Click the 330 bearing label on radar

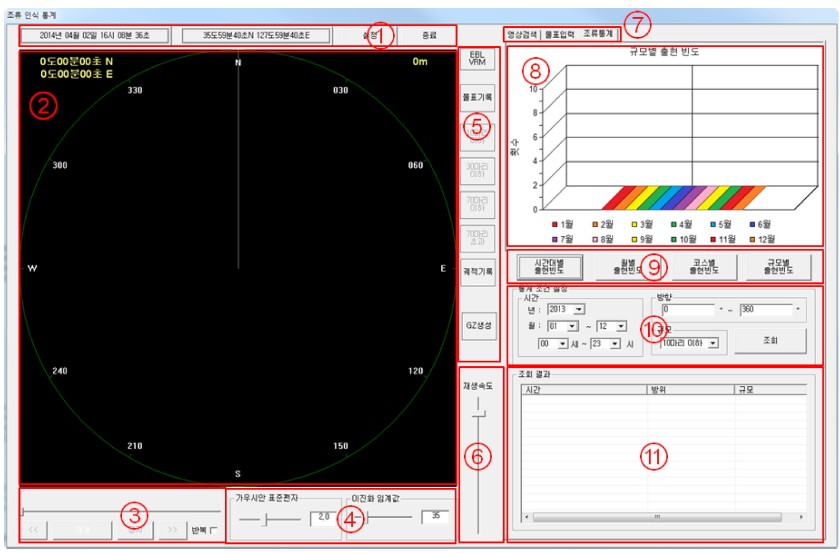pyautogui.click(x=135, y=90)
